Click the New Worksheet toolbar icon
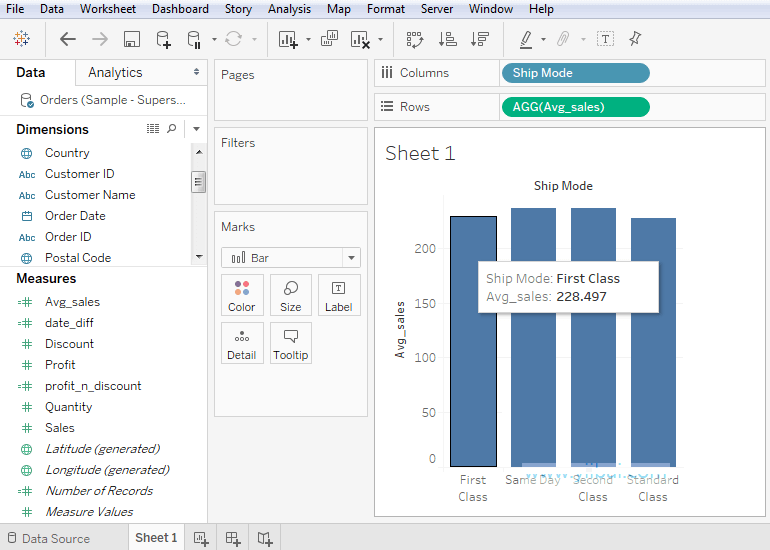The image size is (770, 550). click(x=288, y=39)
